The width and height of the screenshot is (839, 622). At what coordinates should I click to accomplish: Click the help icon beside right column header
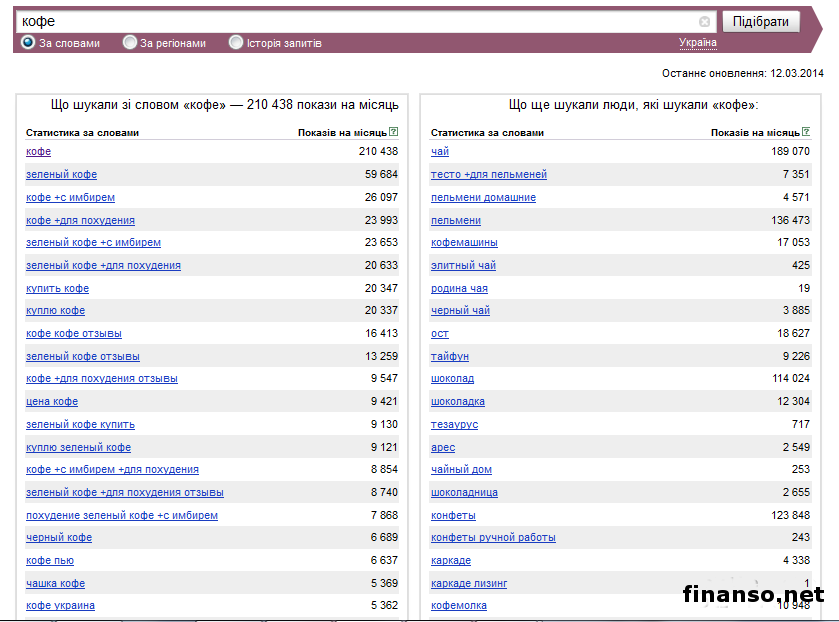point(805,132)
